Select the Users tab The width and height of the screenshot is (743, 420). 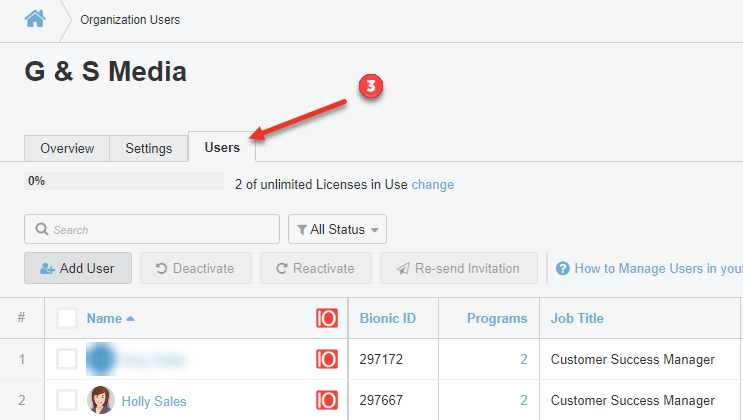tap(222, 147)
